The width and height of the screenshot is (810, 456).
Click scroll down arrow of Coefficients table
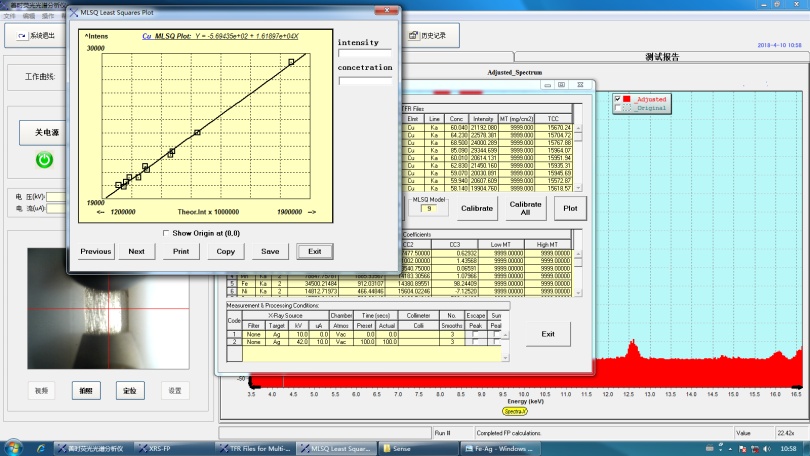tap(578, 293)
